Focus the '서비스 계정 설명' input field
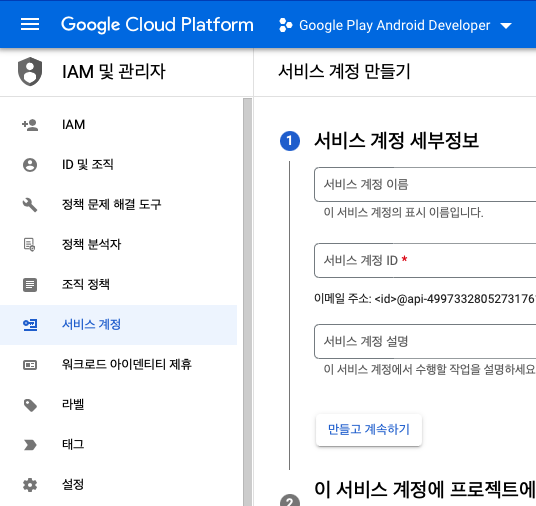536x506 pixels. click(425, 341)
